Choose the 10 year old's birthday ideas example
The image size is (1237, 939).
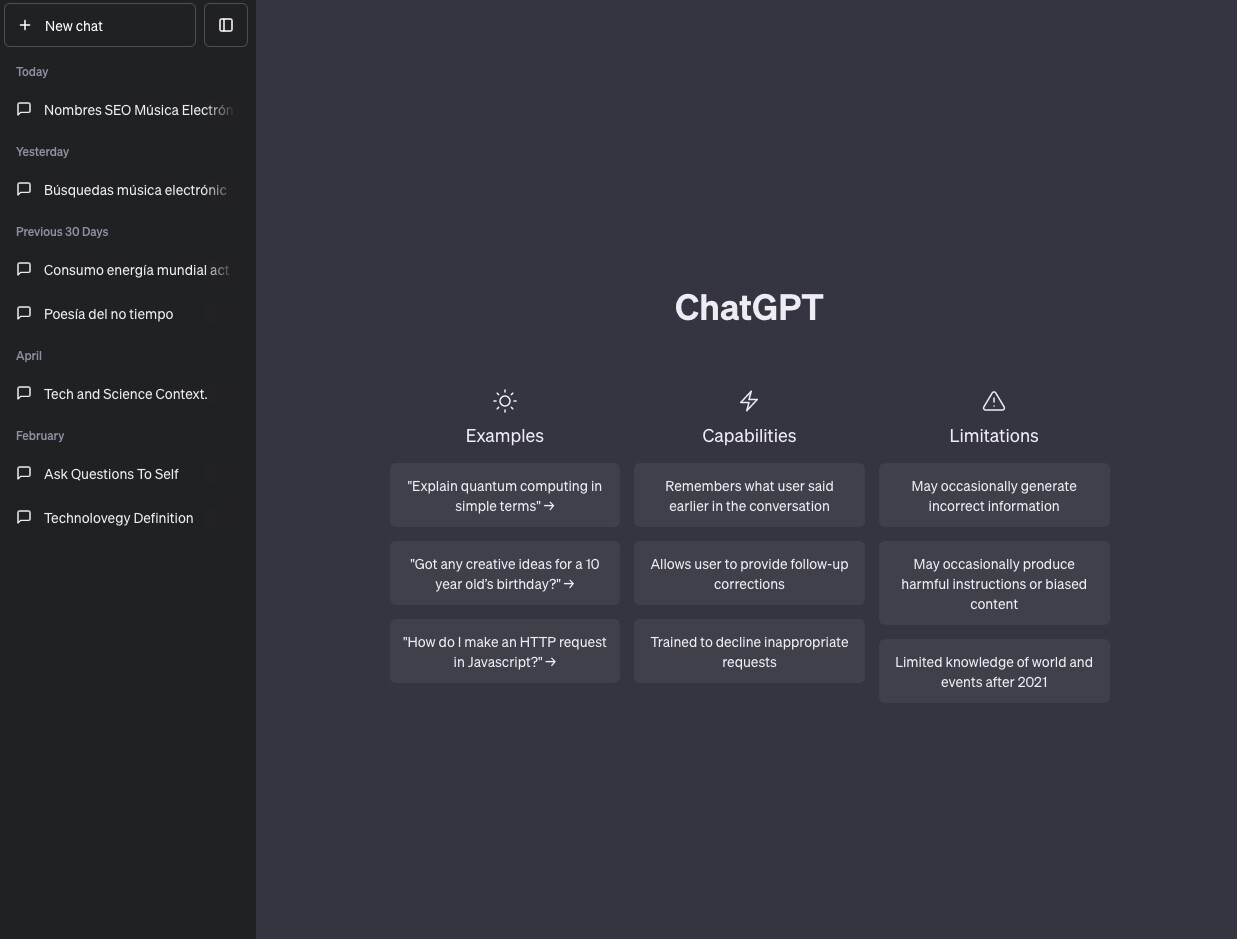505,573
